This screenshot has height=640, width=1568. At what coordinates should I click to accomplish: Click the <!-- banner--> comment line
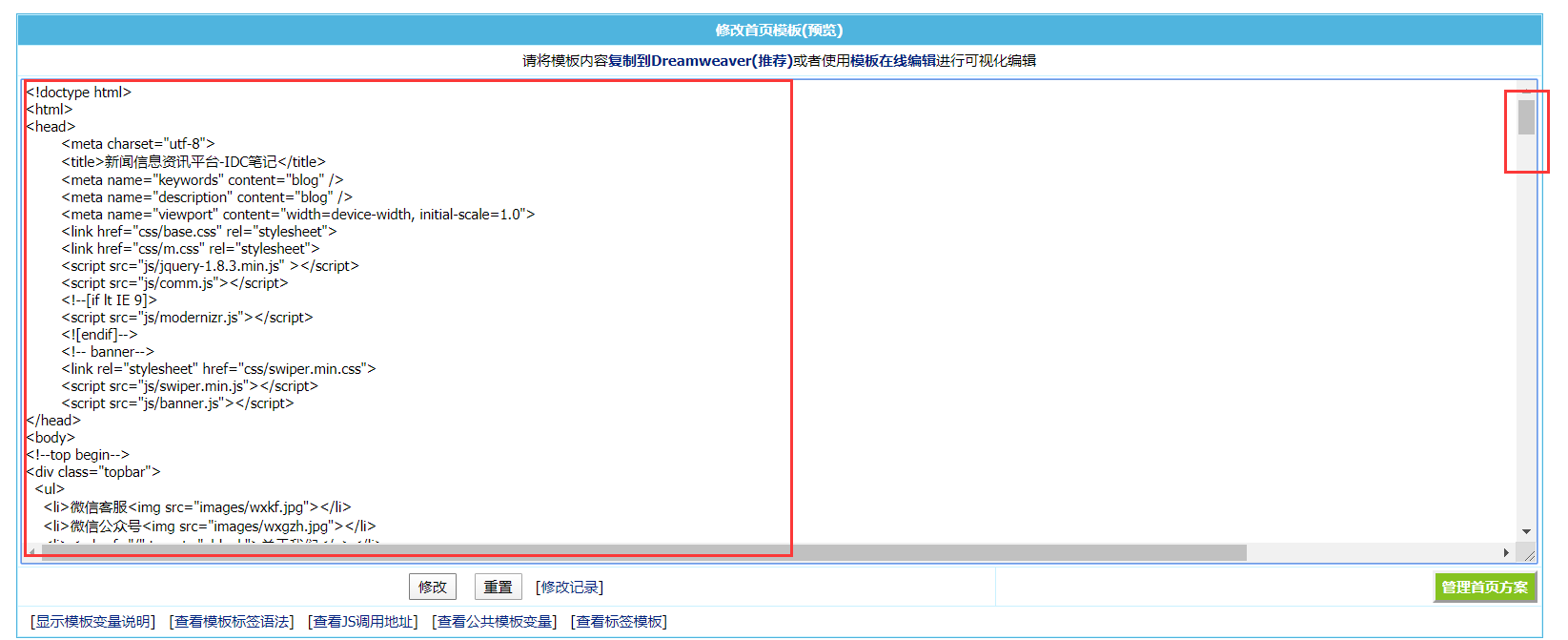pos(108,352)
